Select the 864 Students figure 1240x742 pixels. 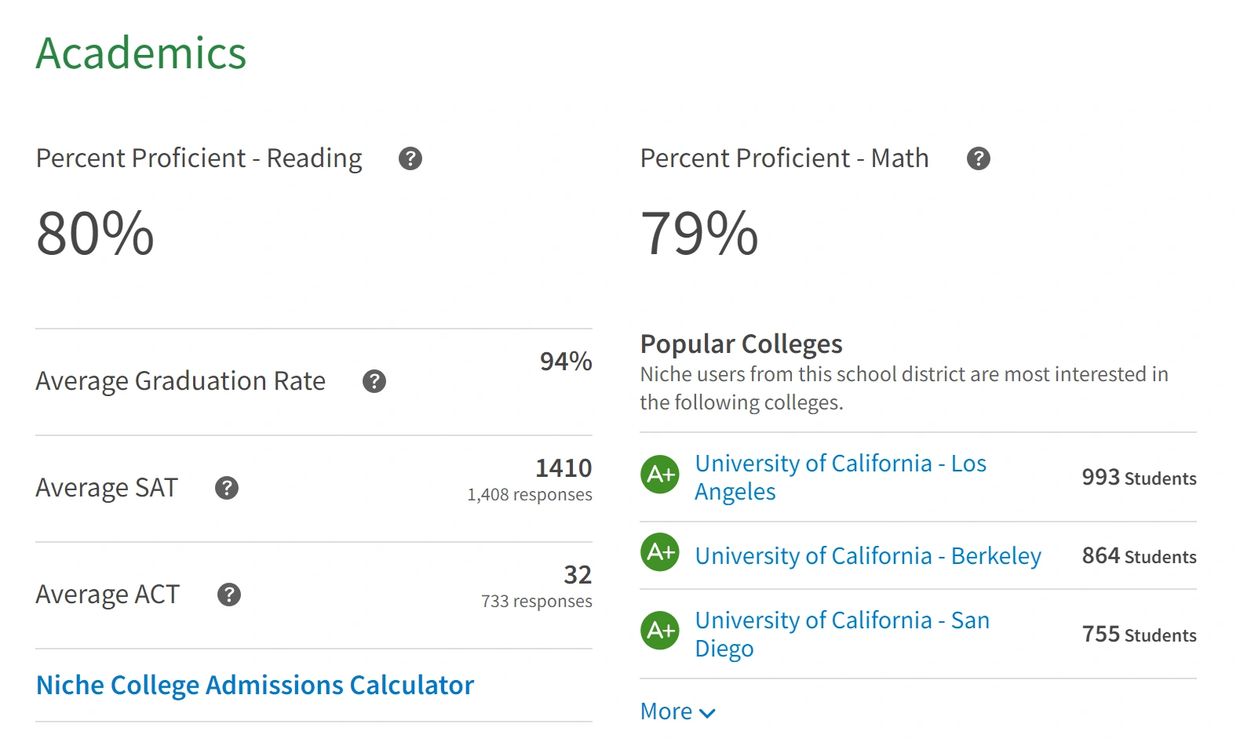click(1139, 556)
